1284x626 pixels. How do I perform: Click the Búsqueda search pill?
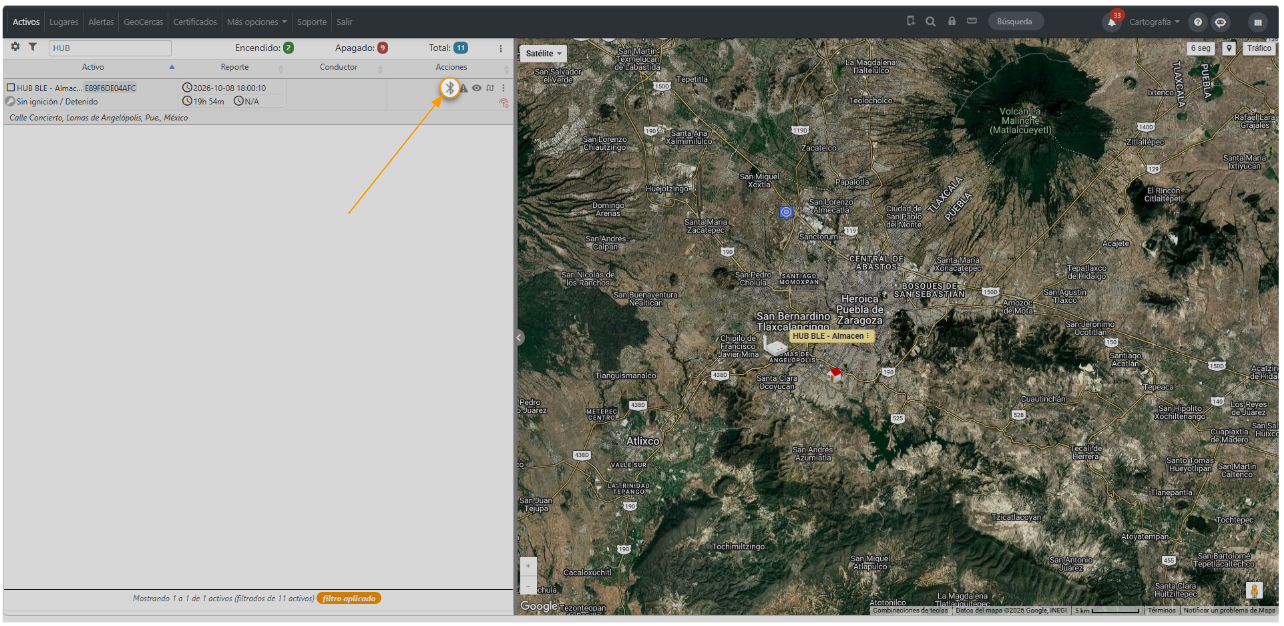(1016, 21)
